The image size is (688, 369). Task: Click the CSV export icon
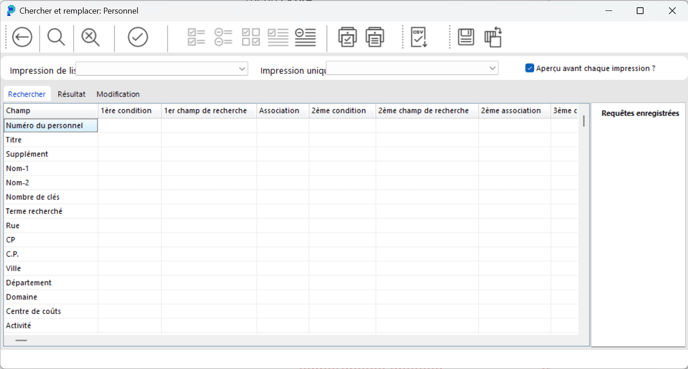tap(419, 37)
